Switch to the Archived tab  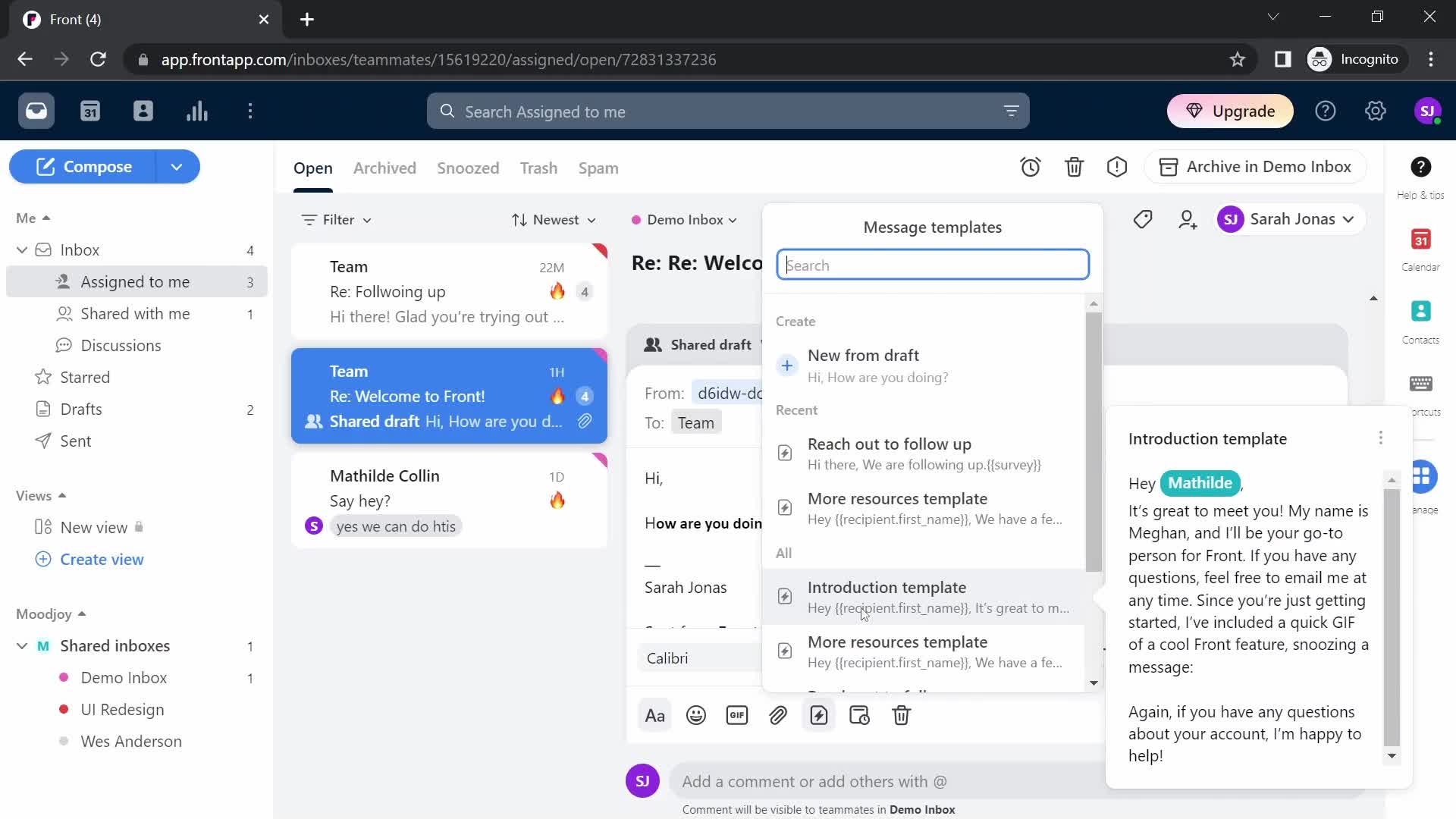point(384,168)
